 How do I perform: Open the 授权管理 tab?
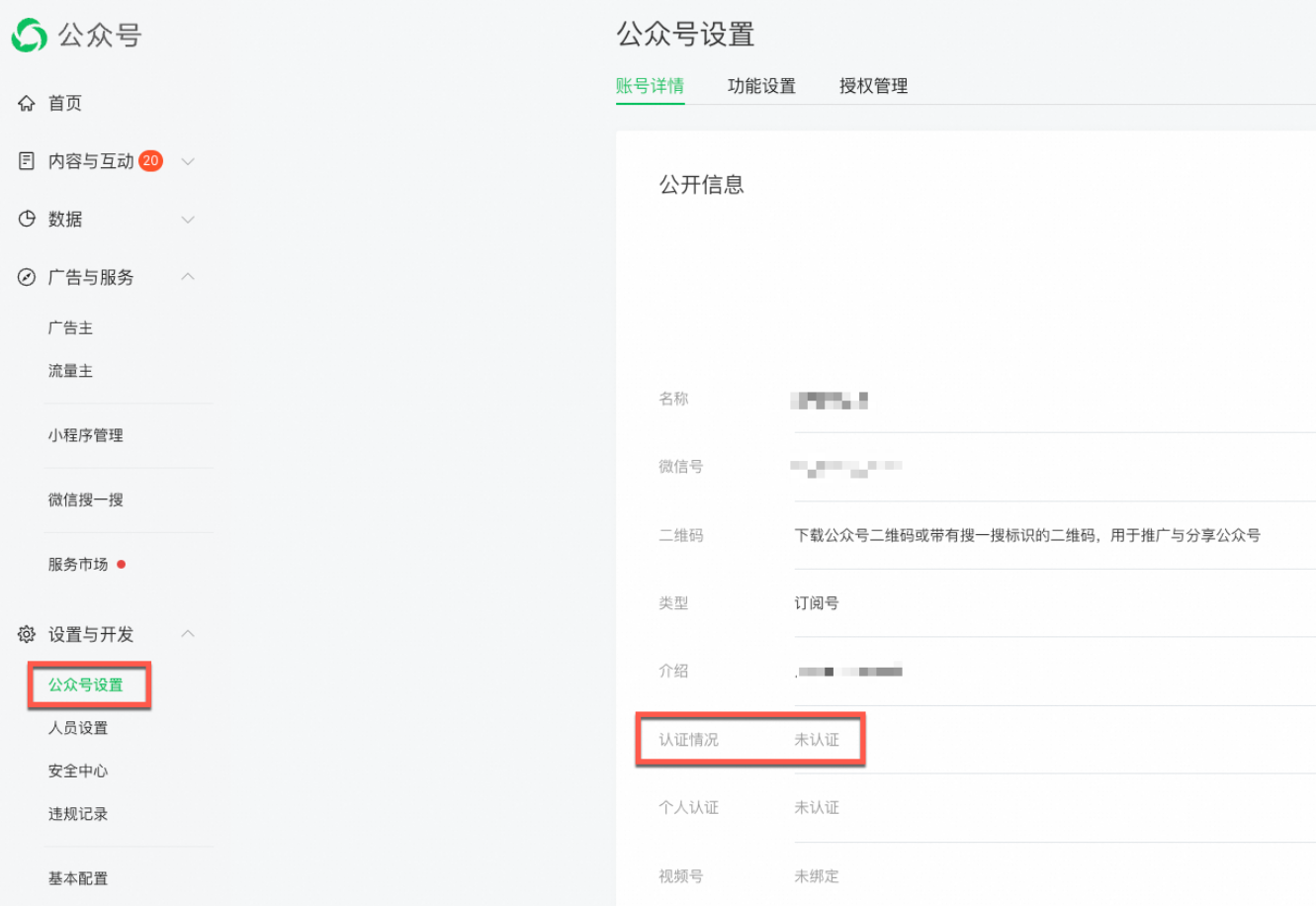[873, 86]
